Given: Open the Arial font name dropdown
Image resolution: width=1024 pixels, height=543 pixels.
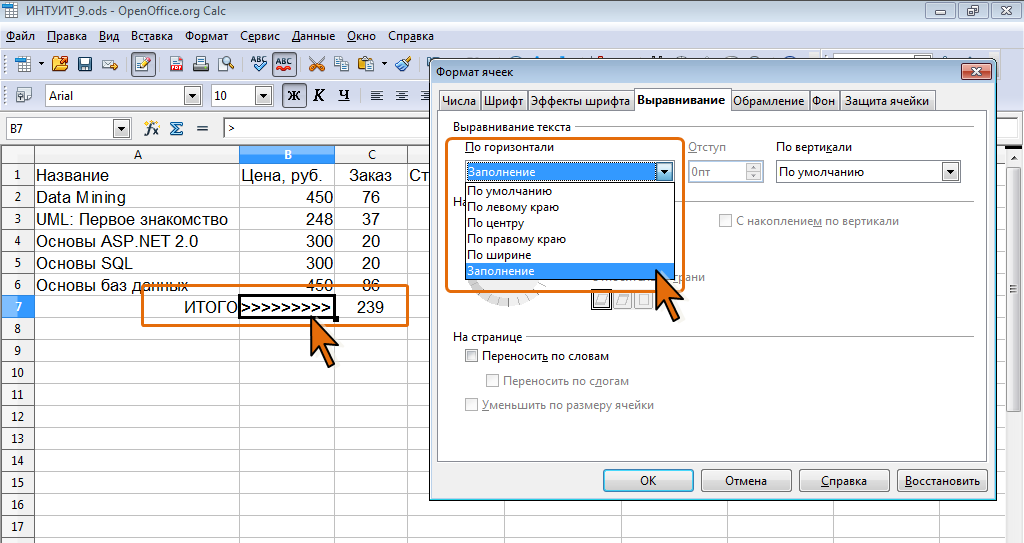Looking at the screenshot, I should click(192, 96).
